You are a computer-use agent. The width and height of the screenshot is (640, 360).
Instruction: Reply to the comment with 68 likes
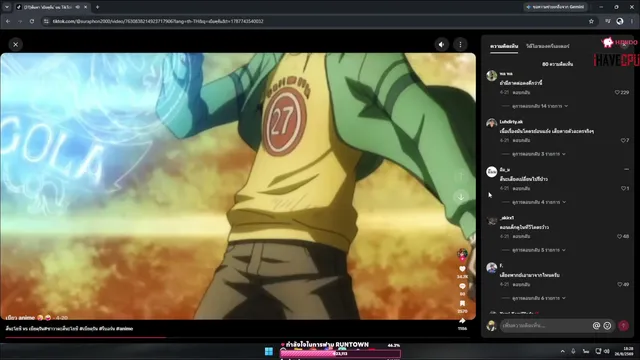(x=521, y=236)
